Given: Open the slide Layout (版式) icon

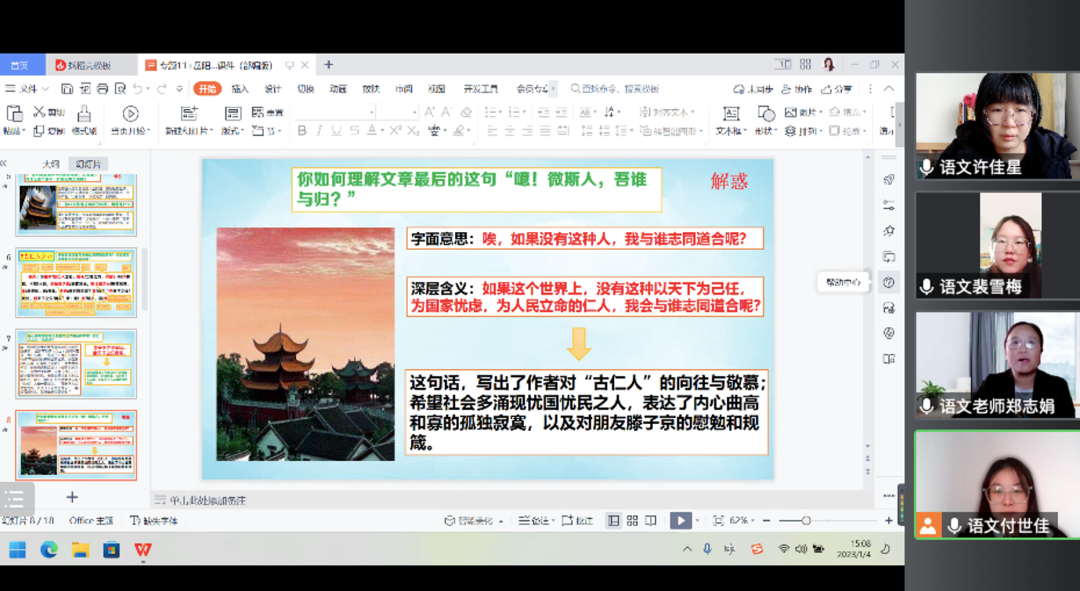Looking at the screenshot, I should 233,114.
